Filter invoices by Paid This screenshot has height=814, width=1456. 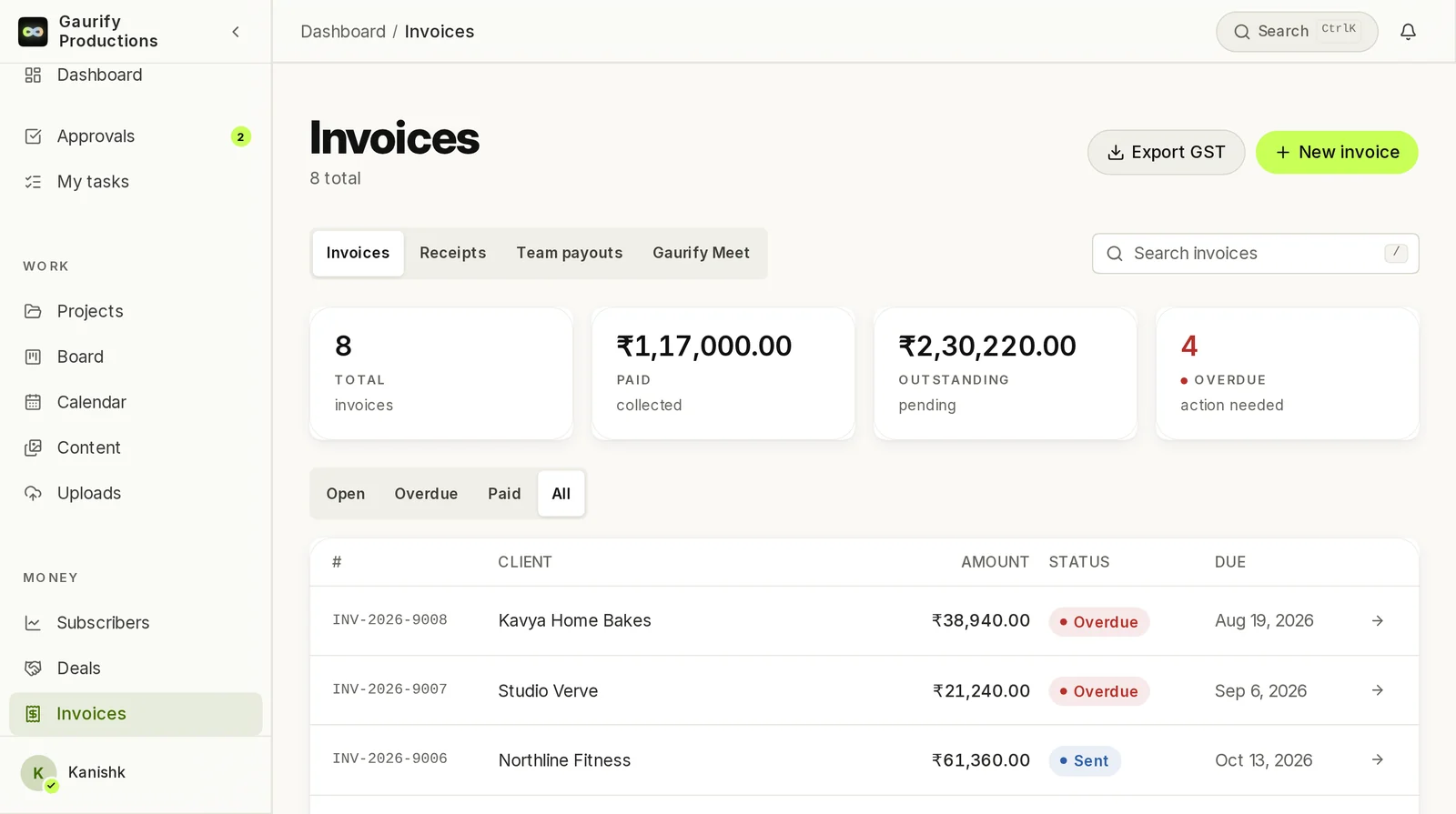(504, 494)
